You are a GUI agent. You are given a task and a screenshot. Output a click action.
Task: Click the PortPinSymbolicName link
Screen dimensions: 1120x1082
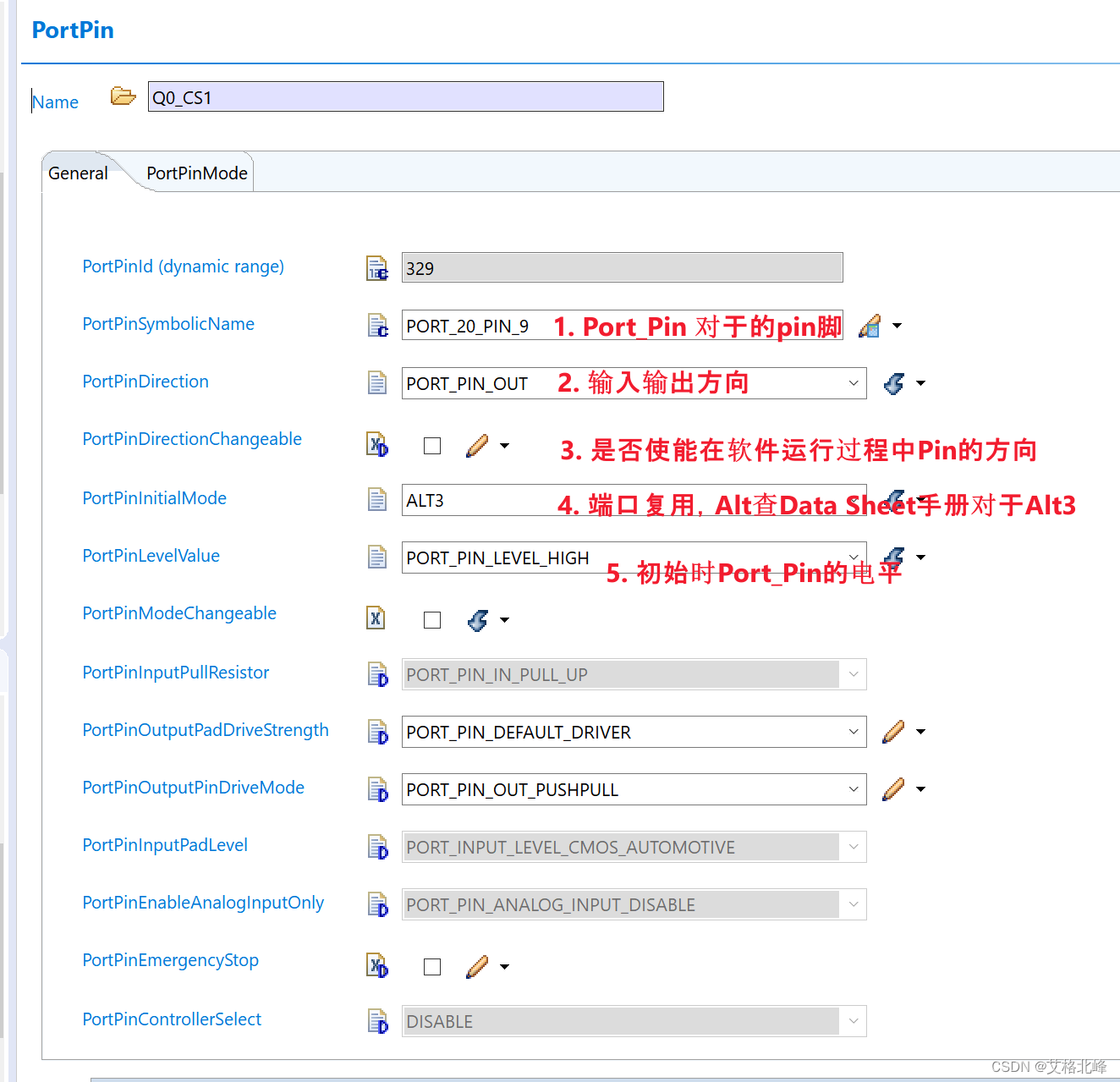click(167, 324)
